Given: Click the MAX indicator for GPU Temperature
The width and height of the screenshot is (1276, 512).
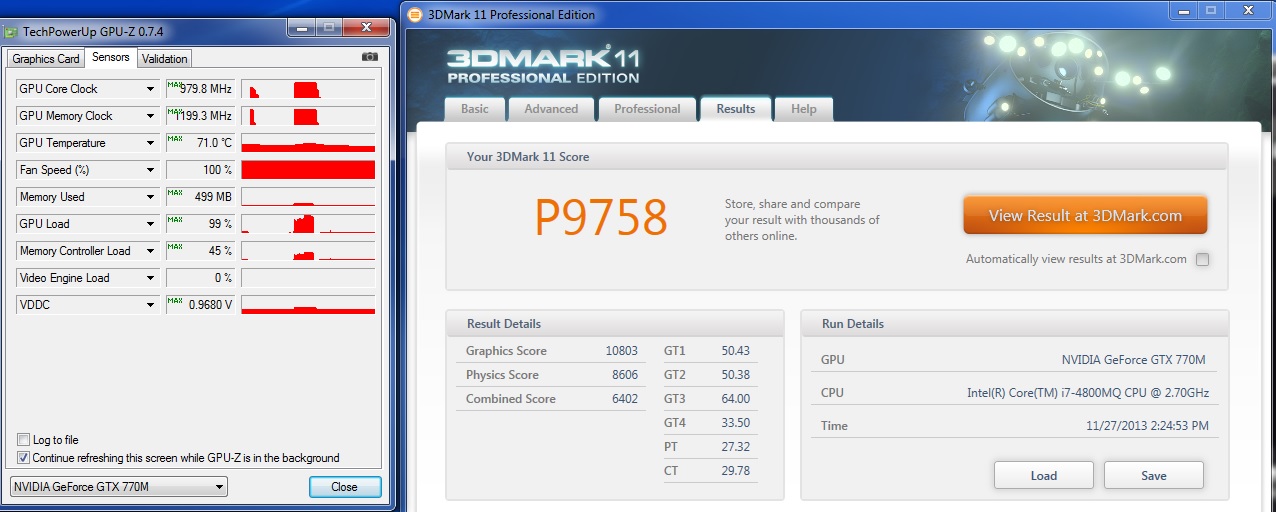Looking at the screenshot, I should [x=175, y=138].
